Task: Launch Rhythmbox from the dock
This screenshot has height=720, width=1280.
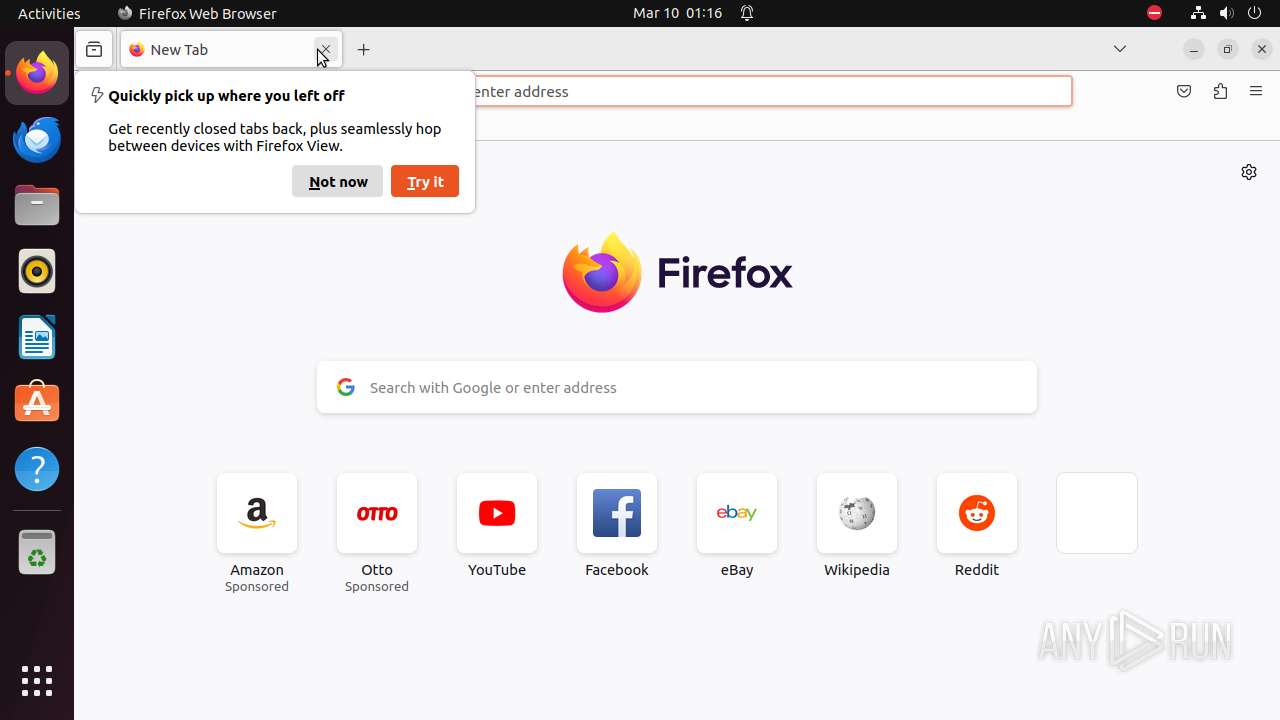Action: [37, 271]
